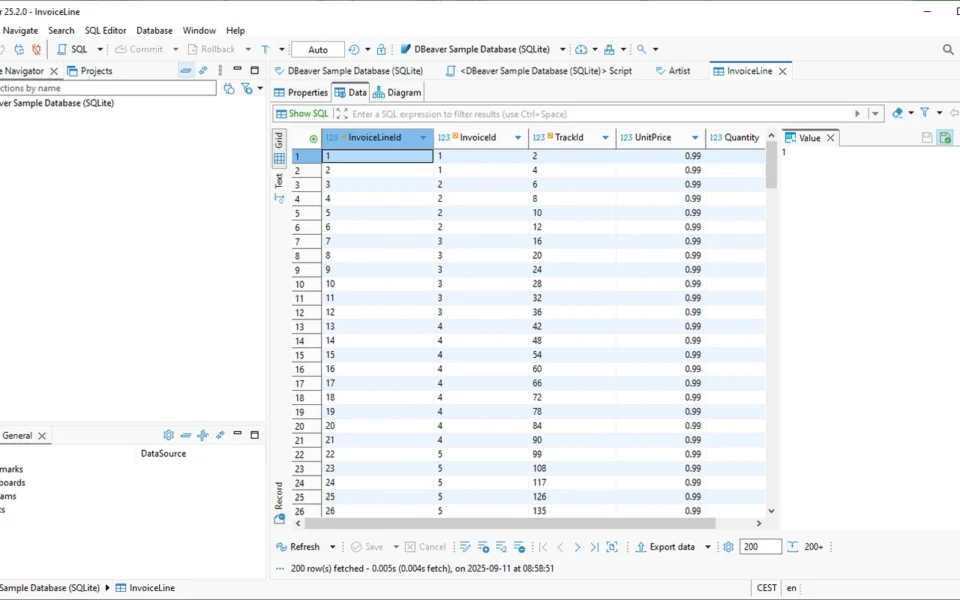
Task: Go to first row
Action: tap(543, 547)
